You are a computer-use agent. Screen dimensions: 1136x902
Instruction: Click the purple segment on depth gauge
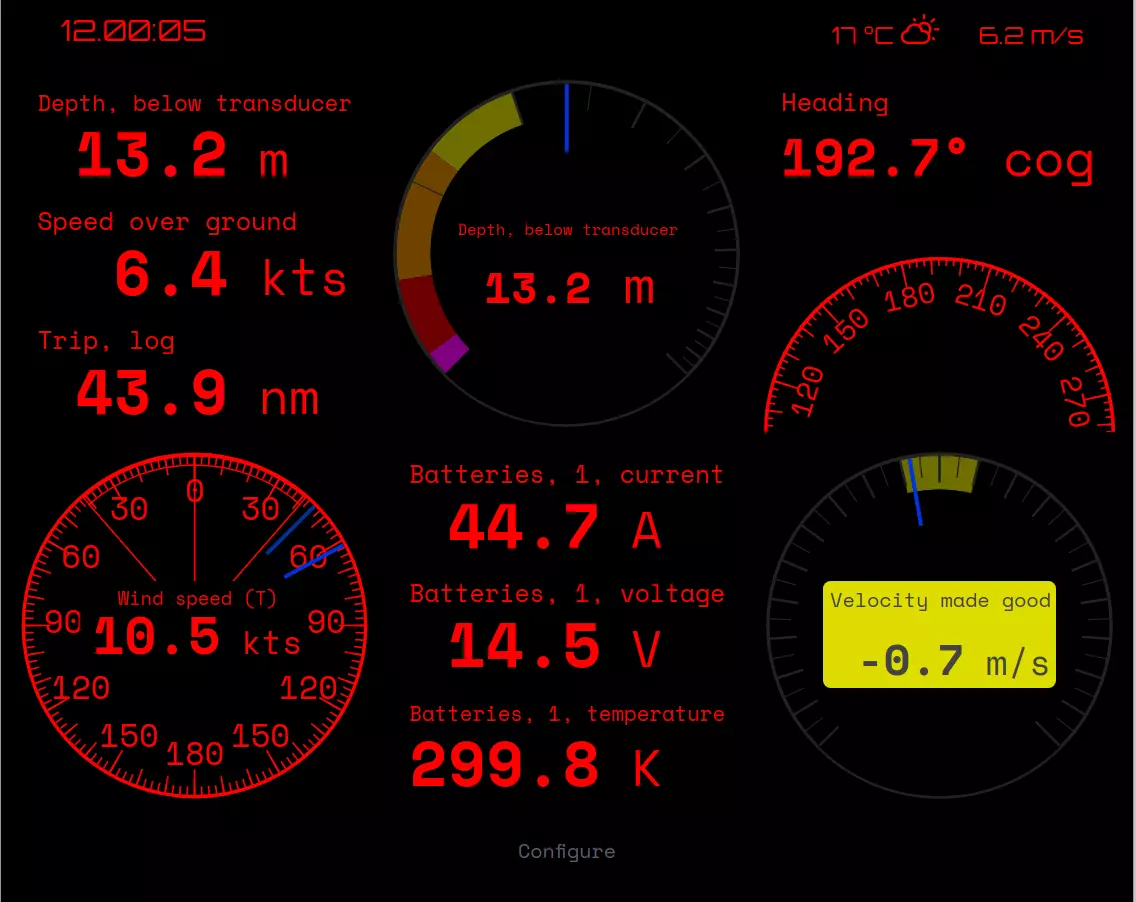tap(451, 353)
